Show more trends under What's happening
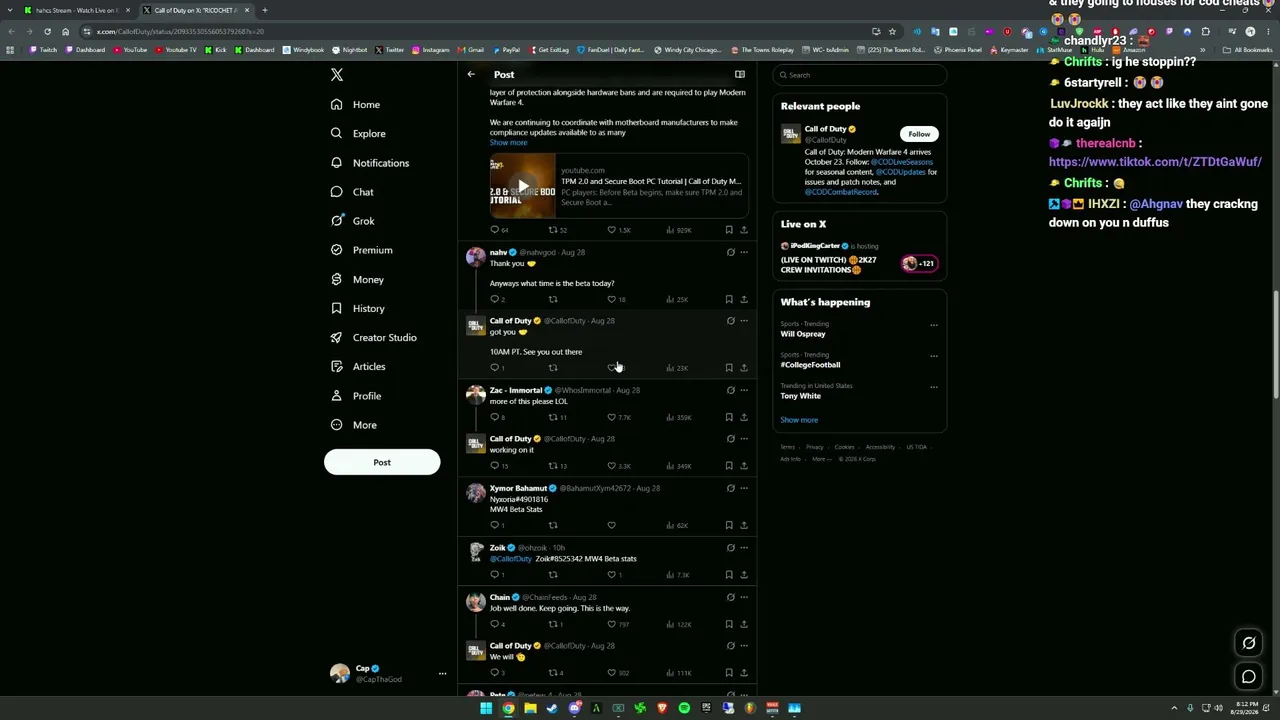The height and width of the screenshot is (720, 1280). [x=799, y=420]
